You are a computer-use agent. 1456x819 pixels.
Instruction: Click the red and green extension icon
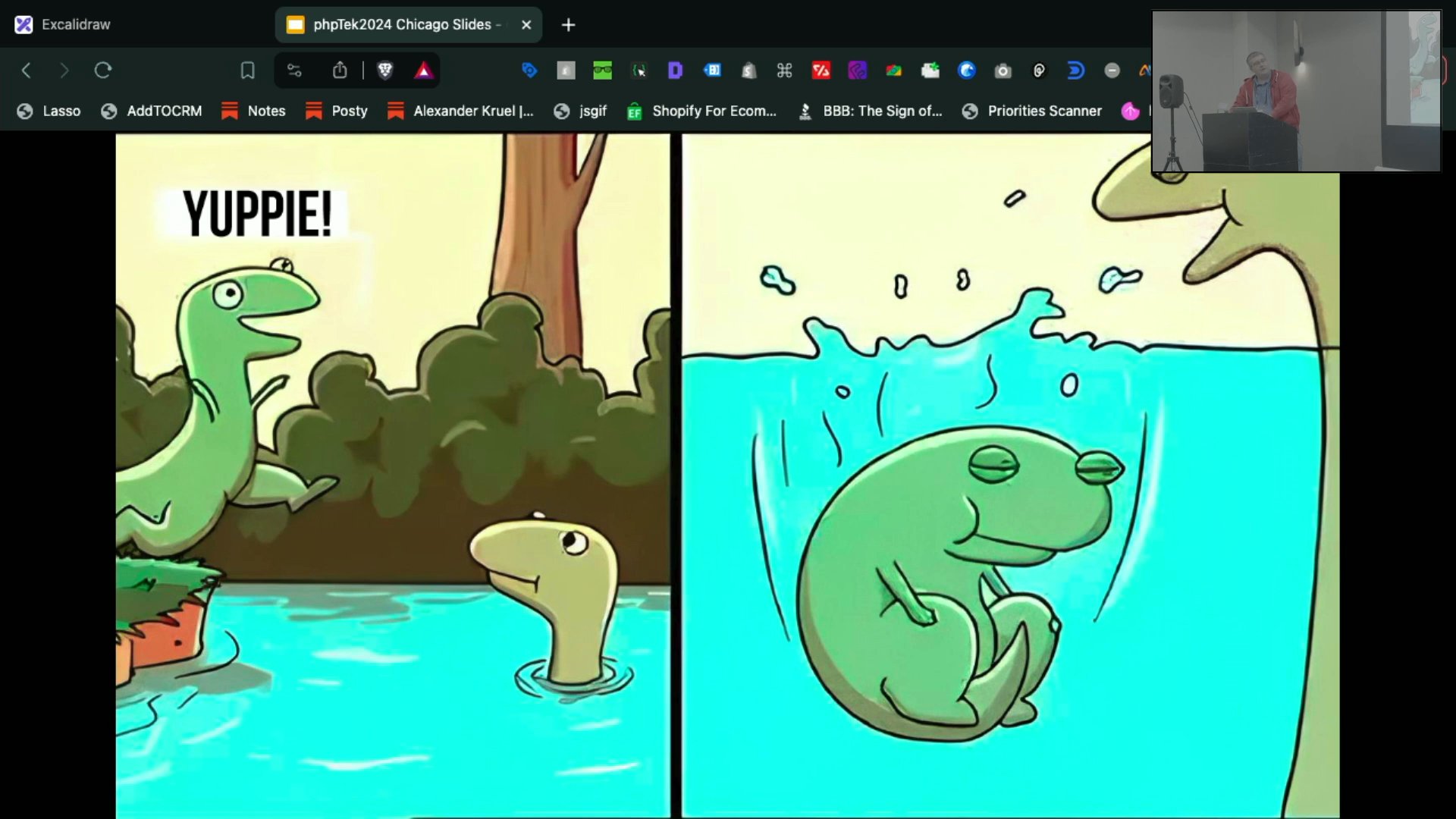[x=894, y=71]
